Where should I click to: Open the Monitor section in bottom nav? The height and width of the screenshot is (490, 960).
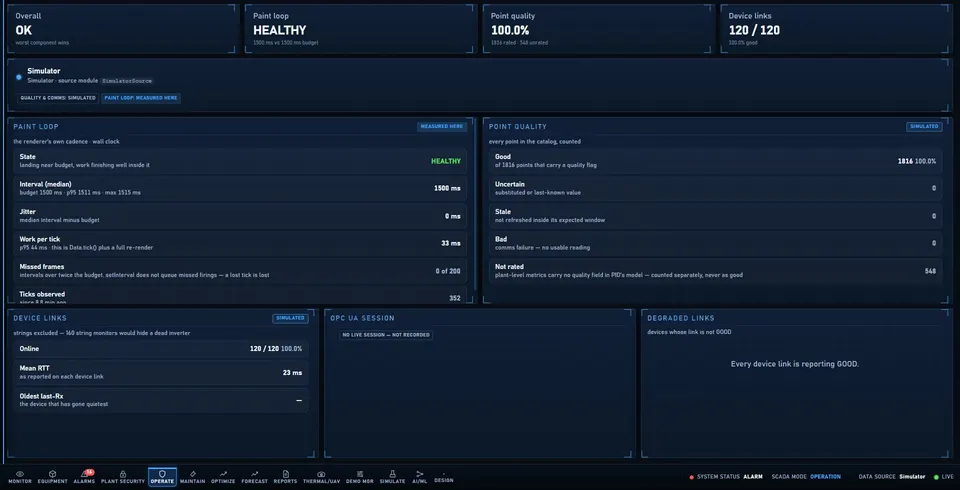coord(20,477)
